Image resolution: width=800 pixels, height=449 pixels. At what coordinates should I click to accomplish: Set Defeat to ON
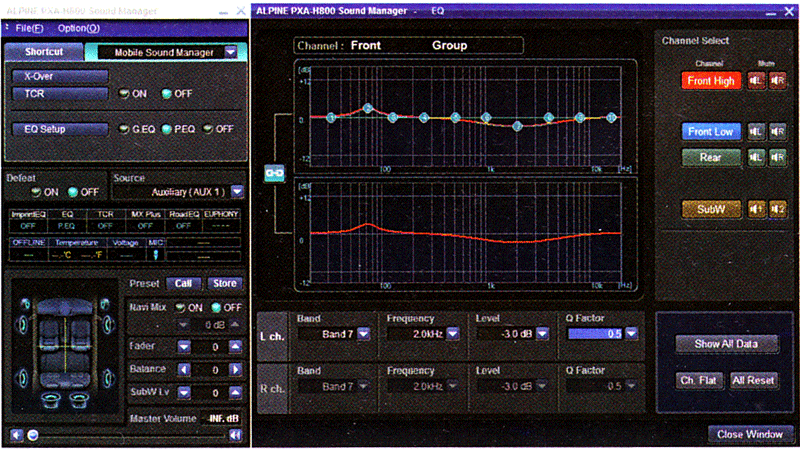click(x=37, y=191)
